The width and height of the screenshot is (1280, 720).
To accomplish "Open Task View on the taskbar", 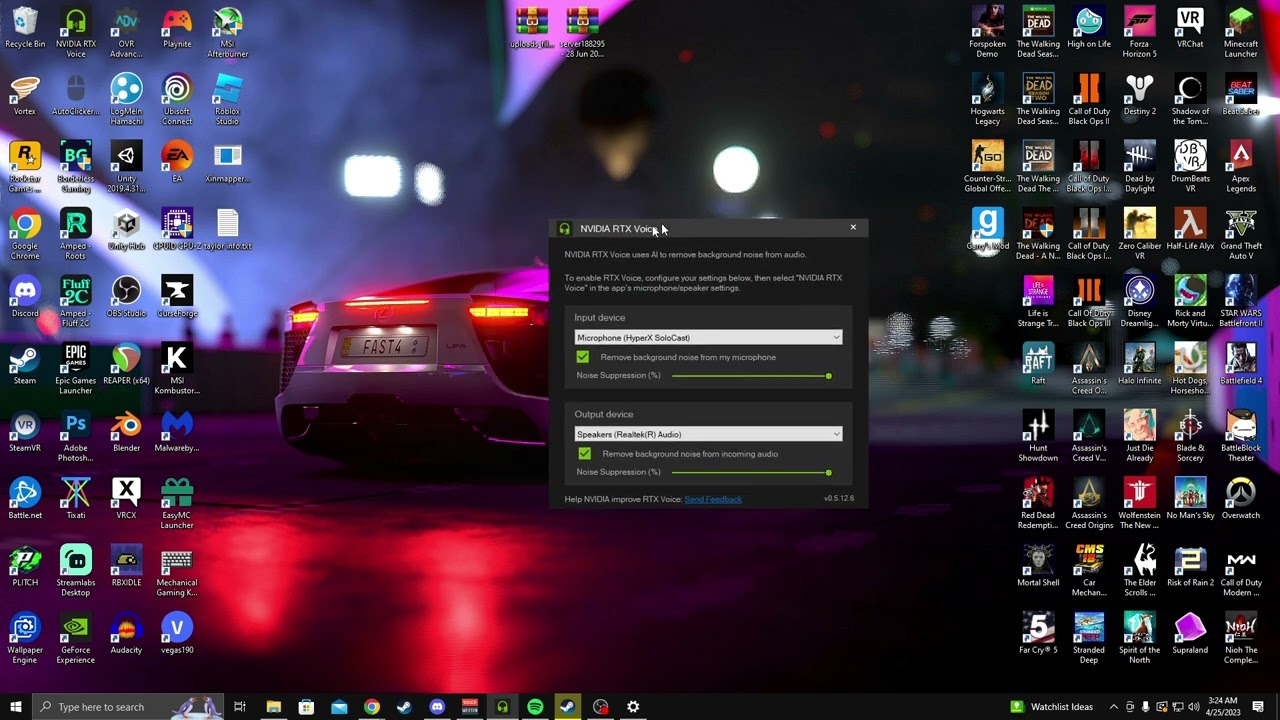I will coord(240,707).
